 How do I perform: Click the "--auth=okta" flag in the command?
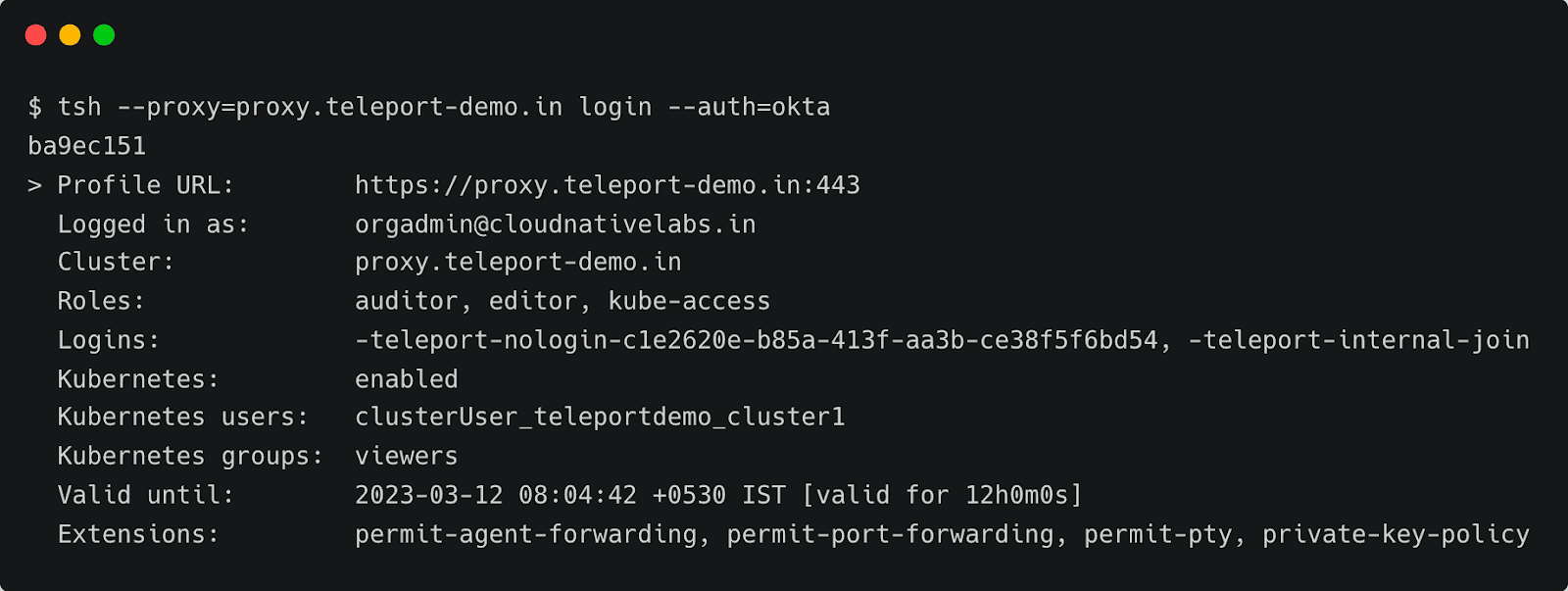[749, 107]
